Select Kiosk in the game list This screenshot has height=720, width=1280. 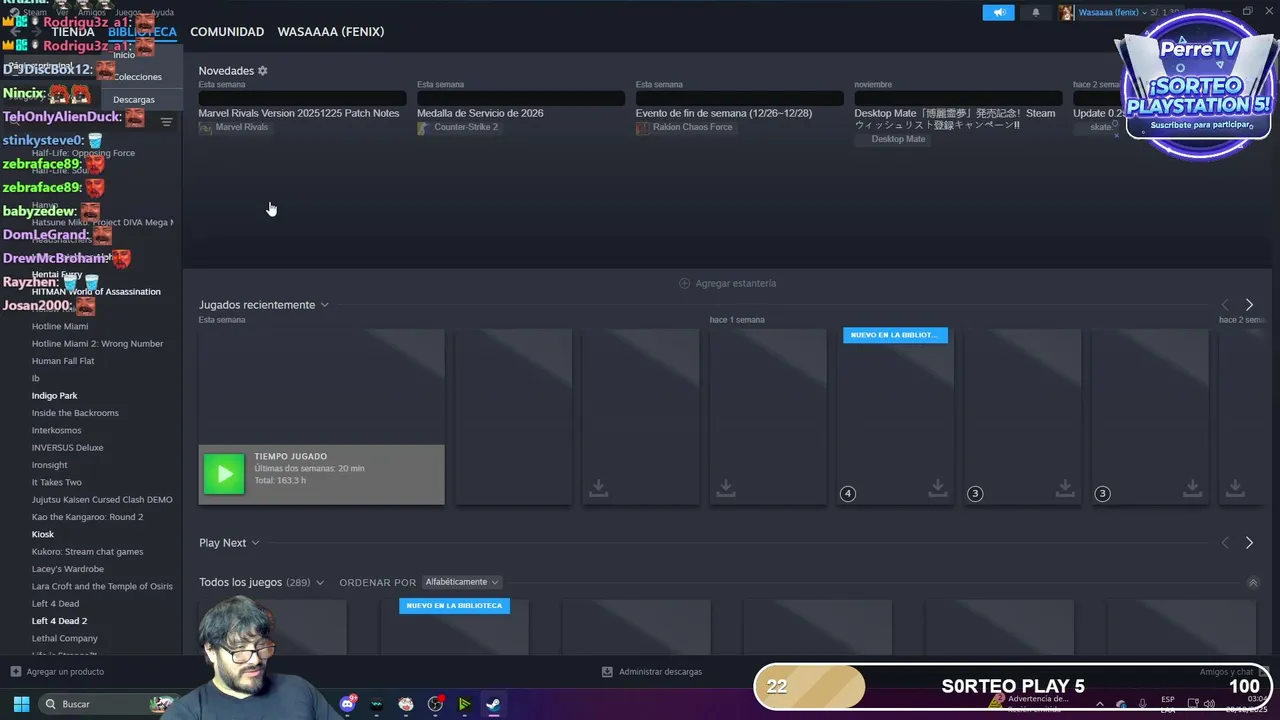[x=43, y=534]
